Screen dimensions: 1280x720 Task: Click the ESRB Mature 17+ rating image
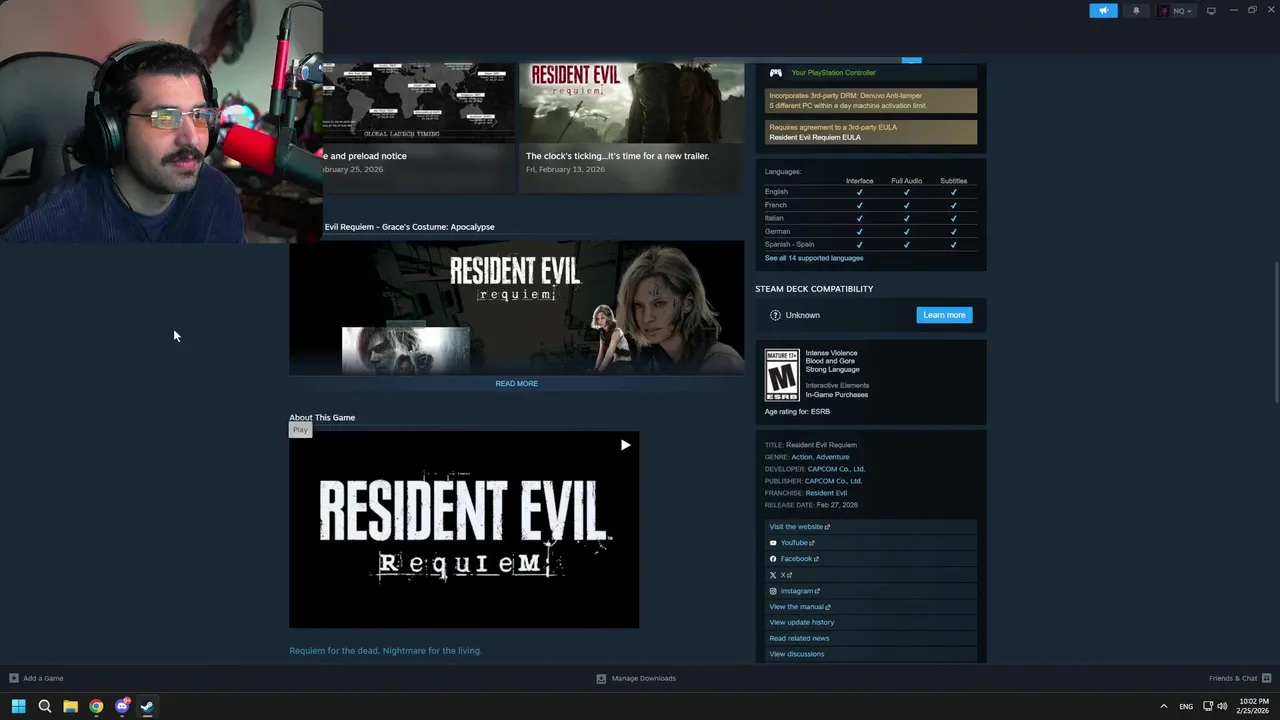(x=782, y=375)
